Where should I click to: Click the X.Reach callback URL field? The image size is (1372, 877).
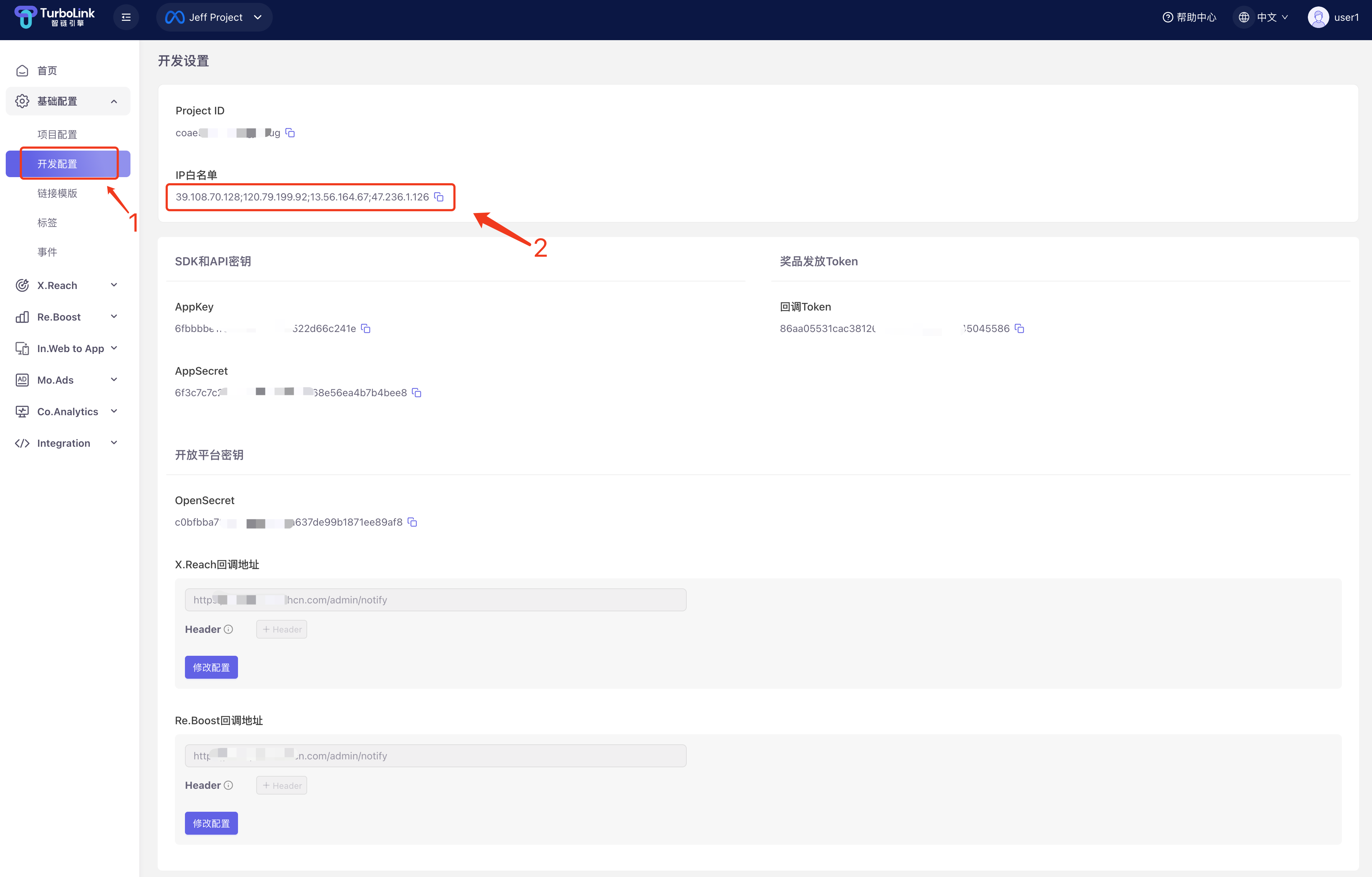point(435,599)
